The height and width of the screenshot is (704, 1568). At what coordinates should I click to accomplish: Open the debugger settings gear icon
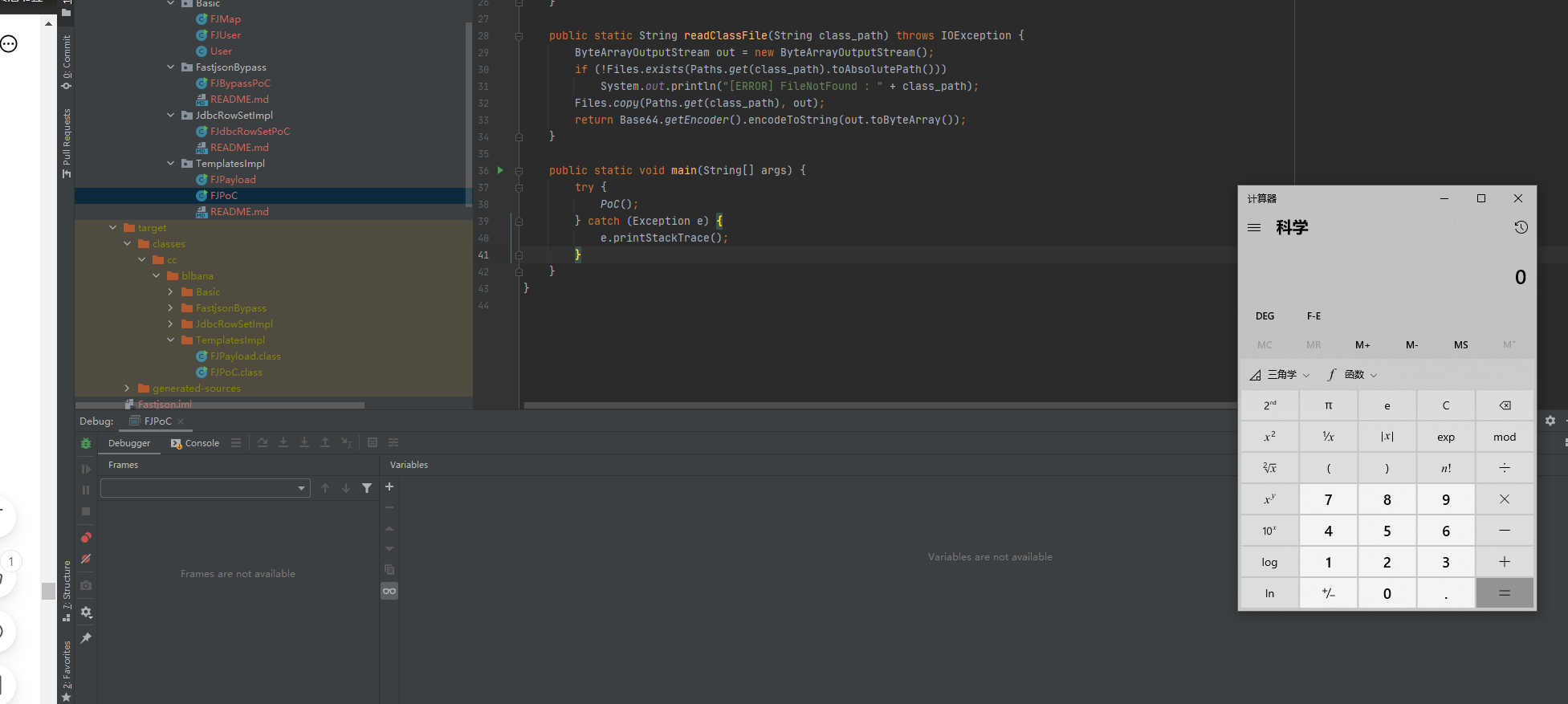(x=86, y=612)
